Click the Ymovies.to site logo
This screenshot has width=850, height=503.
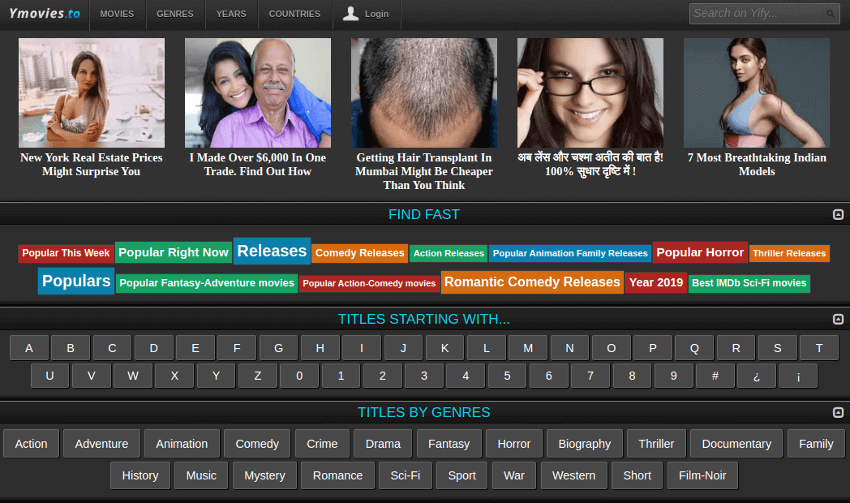(x=44, y=14)
